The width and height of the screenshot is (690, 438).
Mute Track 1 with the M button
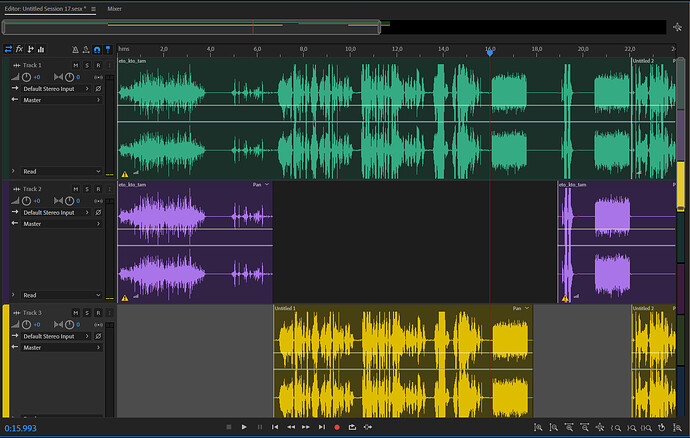click(75, 65)
